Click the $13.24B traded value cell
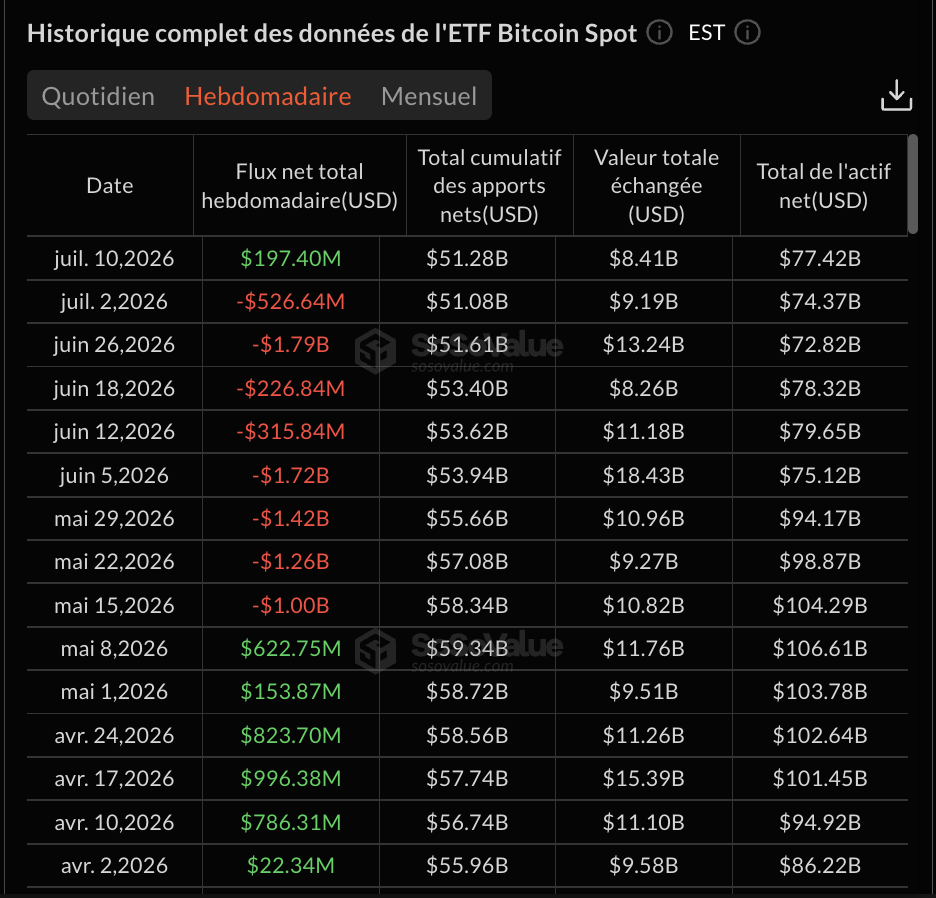The width and height of the screenshot is (936, 898). (644, 345)
